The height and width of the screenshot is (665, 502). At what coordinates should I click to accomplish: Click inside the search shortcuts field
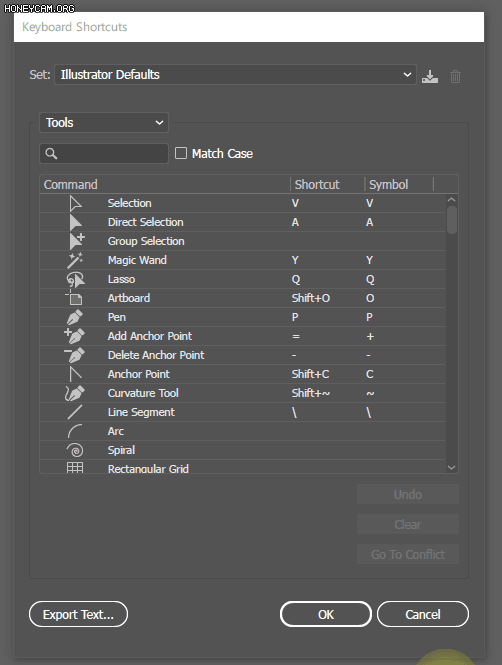click(104, 154)
